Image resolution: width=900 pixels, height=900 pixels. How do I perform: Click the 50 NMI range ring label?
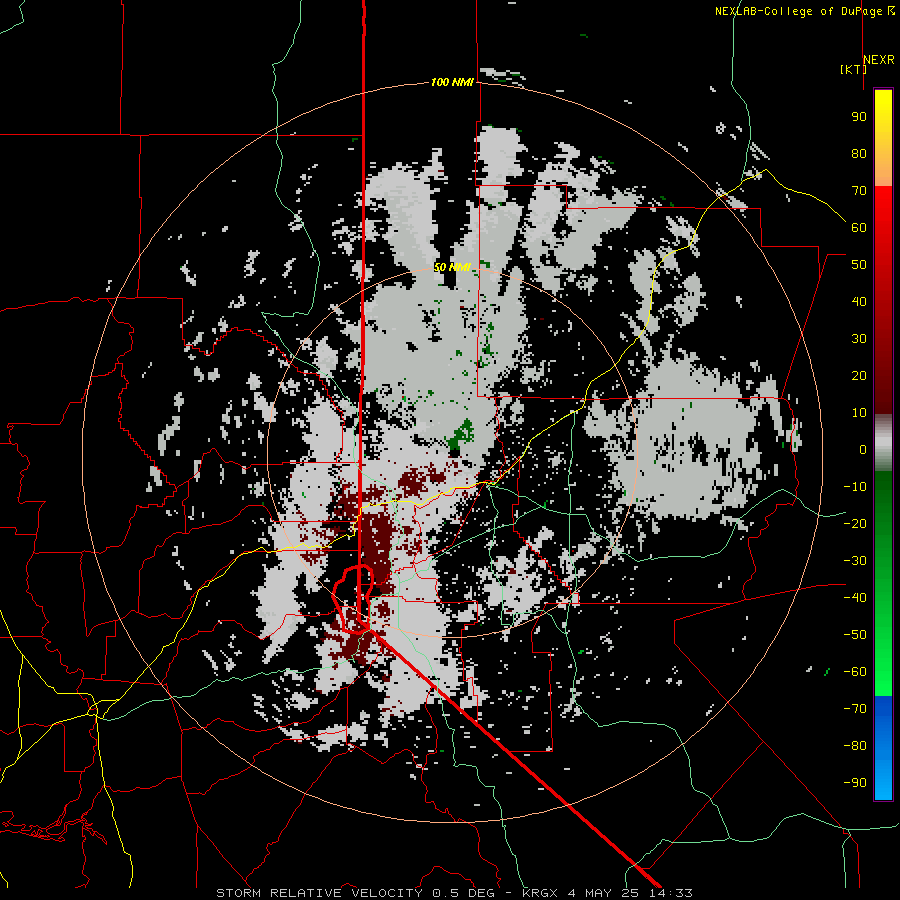452,267
